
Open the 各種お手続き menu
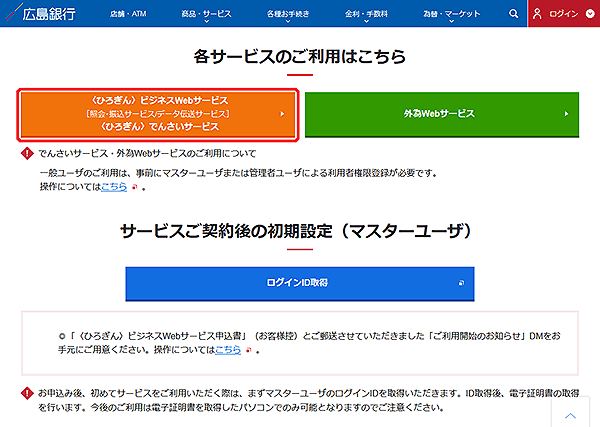tap(288, 14)
